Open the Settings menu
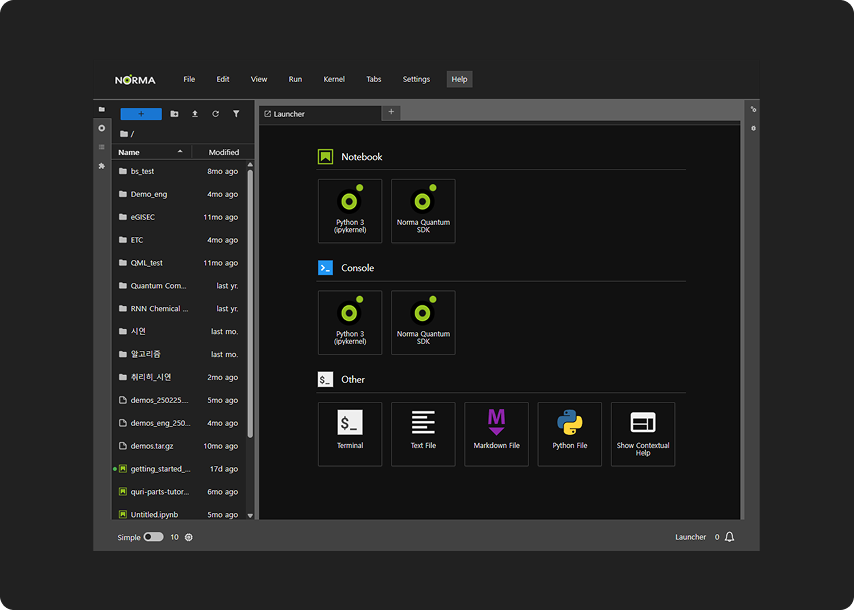The height and width of the screenshot is (610, 854). (x=416, y=79)
